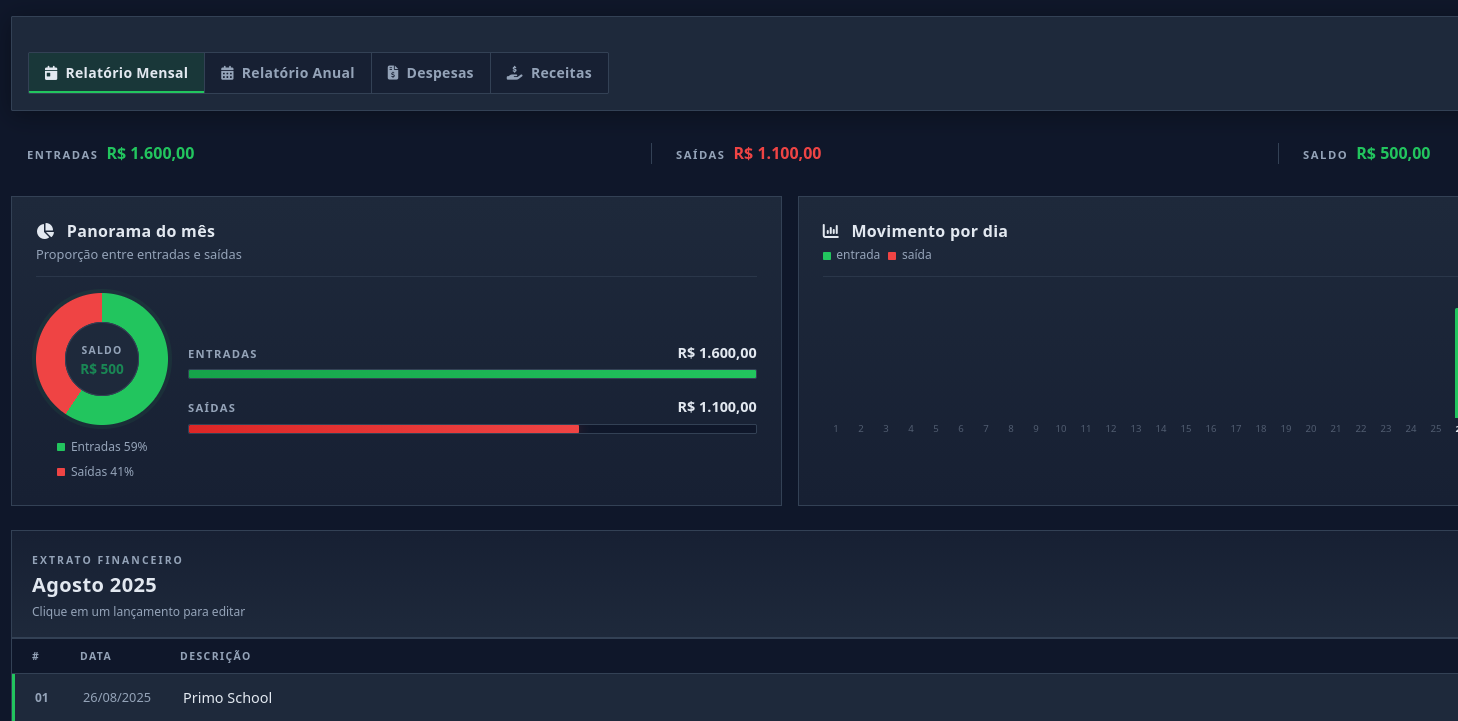This screenshot has height=721, width=1458.
Task: Click the DATA column header
Action: pos(96,657)
